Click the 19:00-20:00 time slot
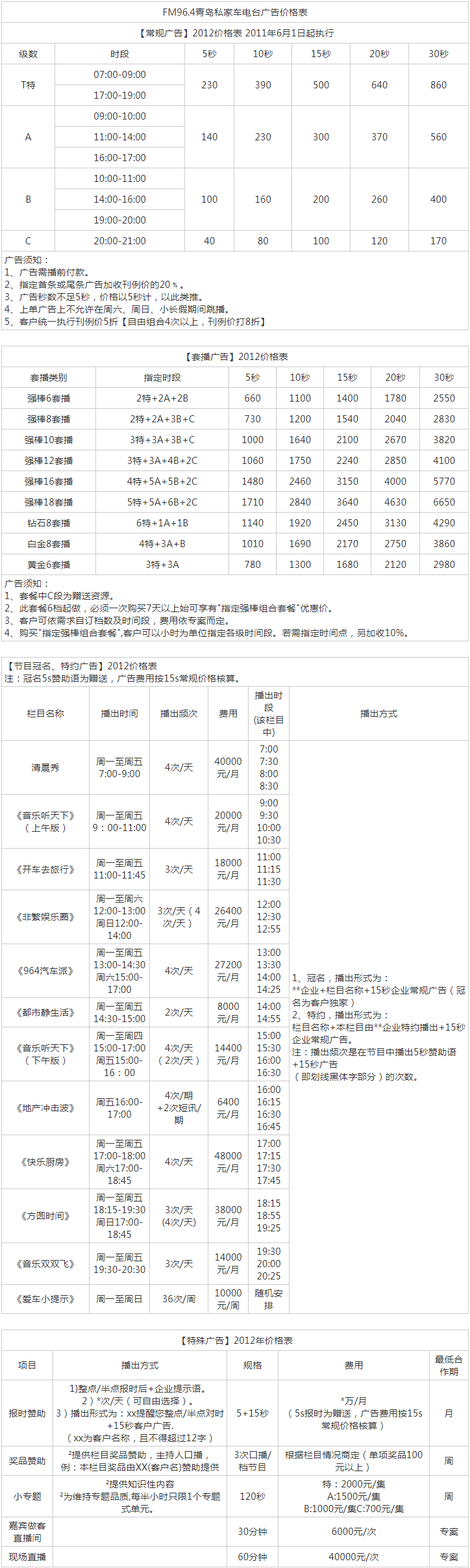The image size is (470, 1568). (x=119, y=220)
